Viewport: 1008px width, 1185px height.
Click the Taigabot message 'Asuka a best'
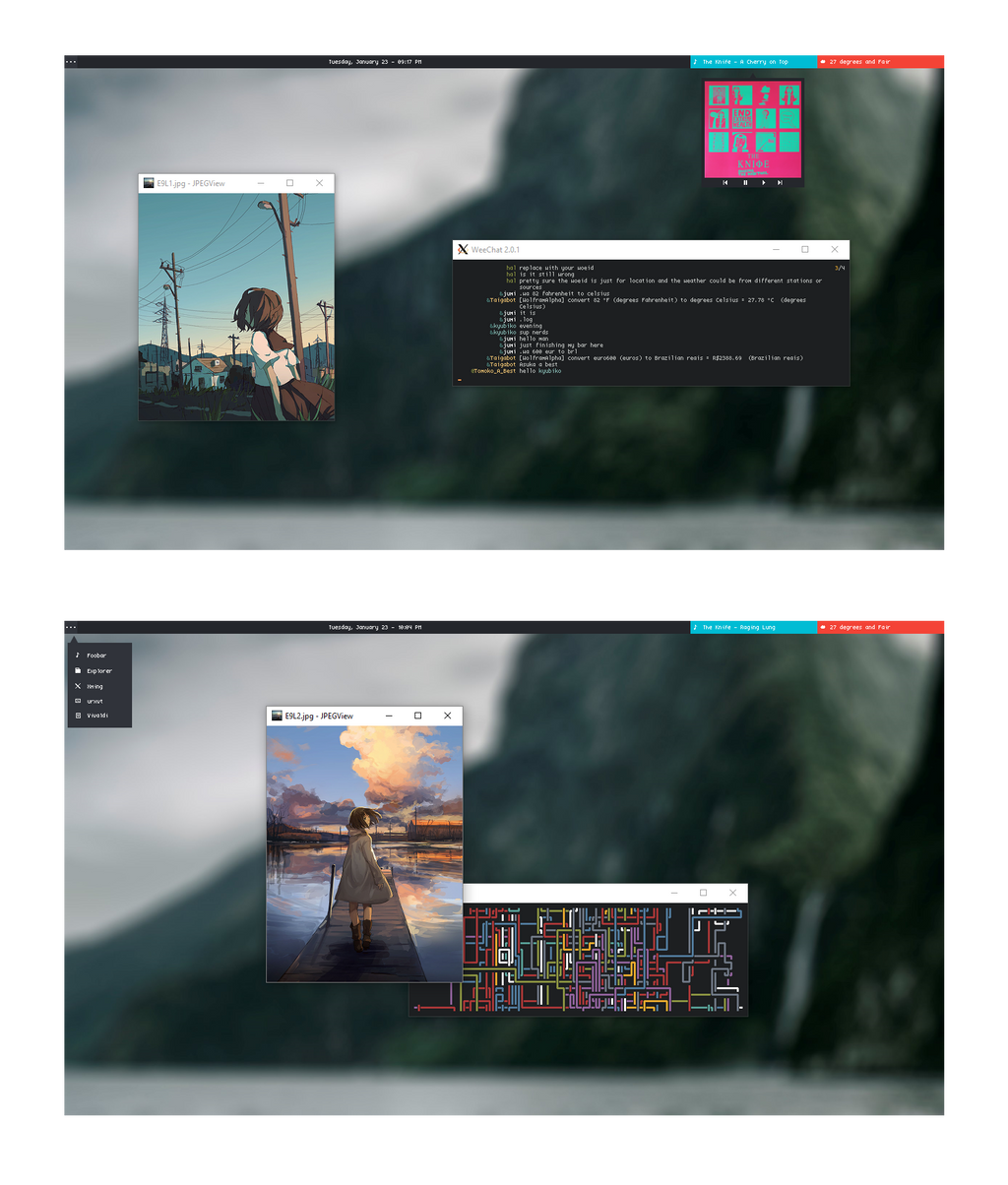pos(538,364)
